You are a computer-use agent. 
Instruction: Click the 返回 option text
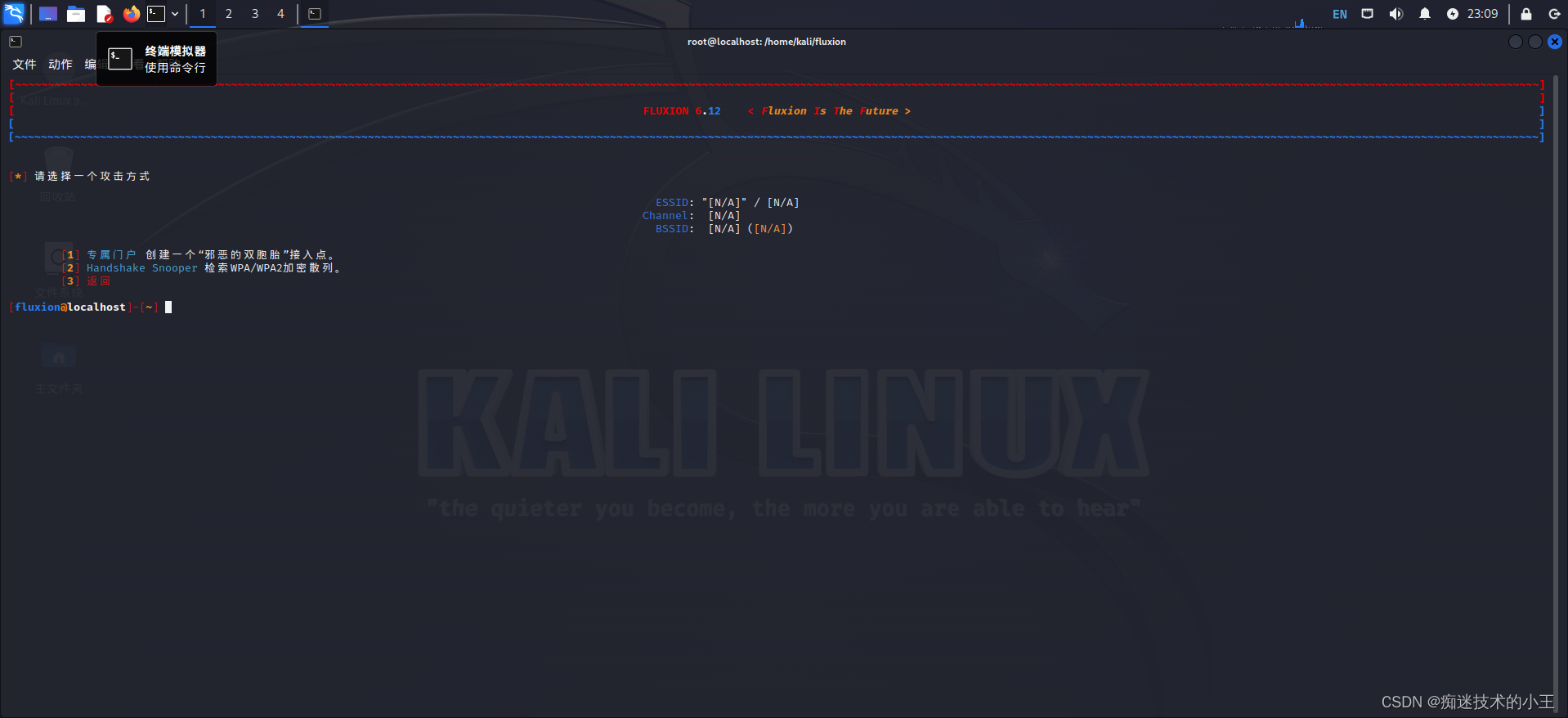click(x=98, y=281)
